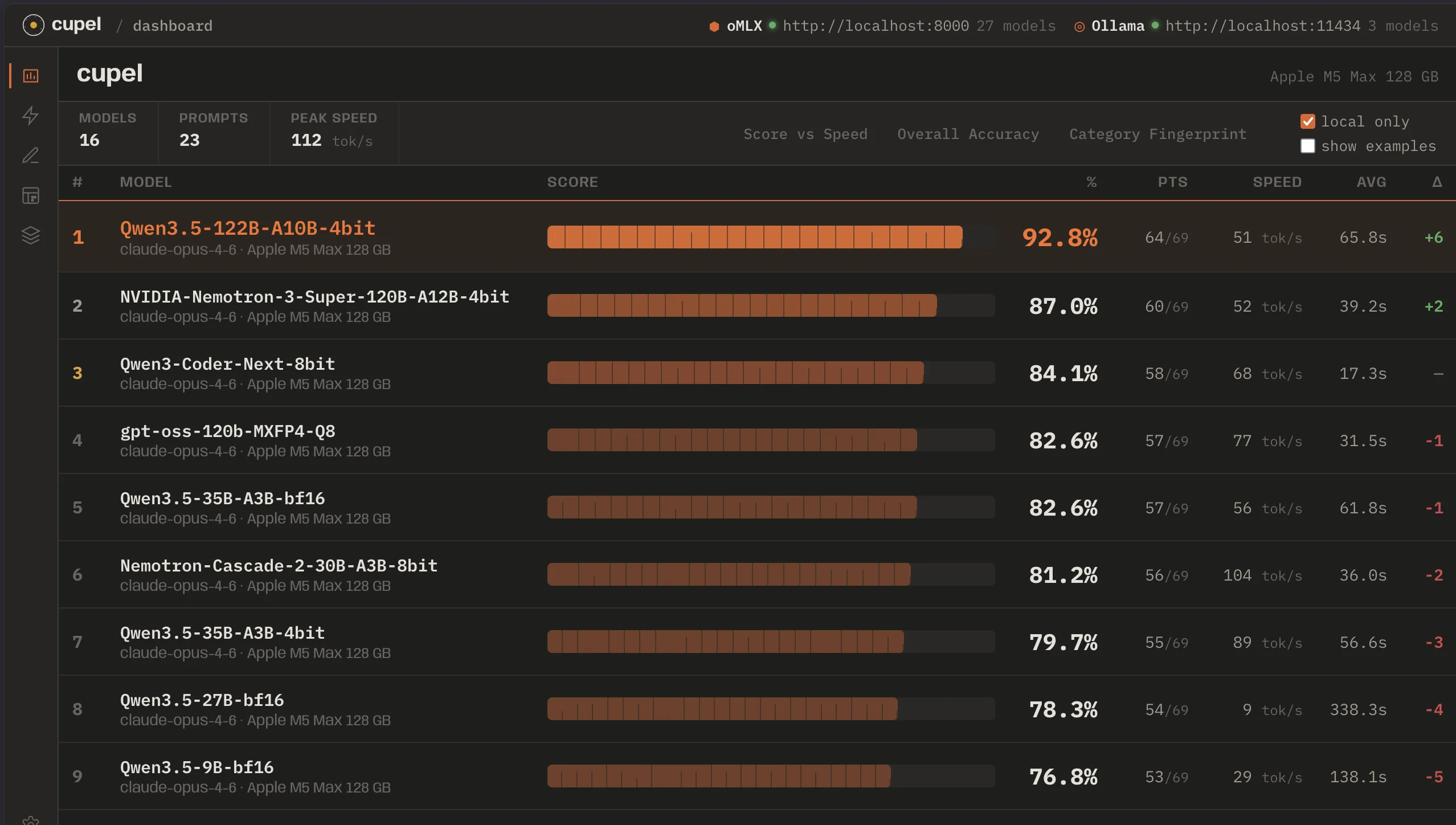Image resolution: width=1456 pixels, height=825 pixels.
Task: Select the table layout sidebar icon
Action: point(31,195)
